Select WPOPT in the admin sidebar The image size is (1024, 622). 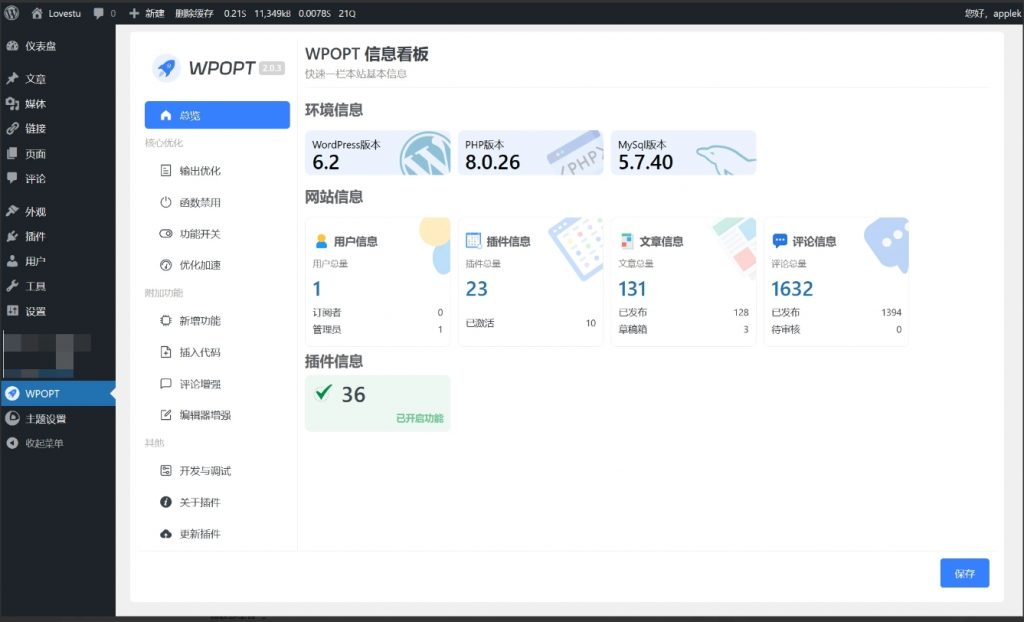click(x=57, y=393)
